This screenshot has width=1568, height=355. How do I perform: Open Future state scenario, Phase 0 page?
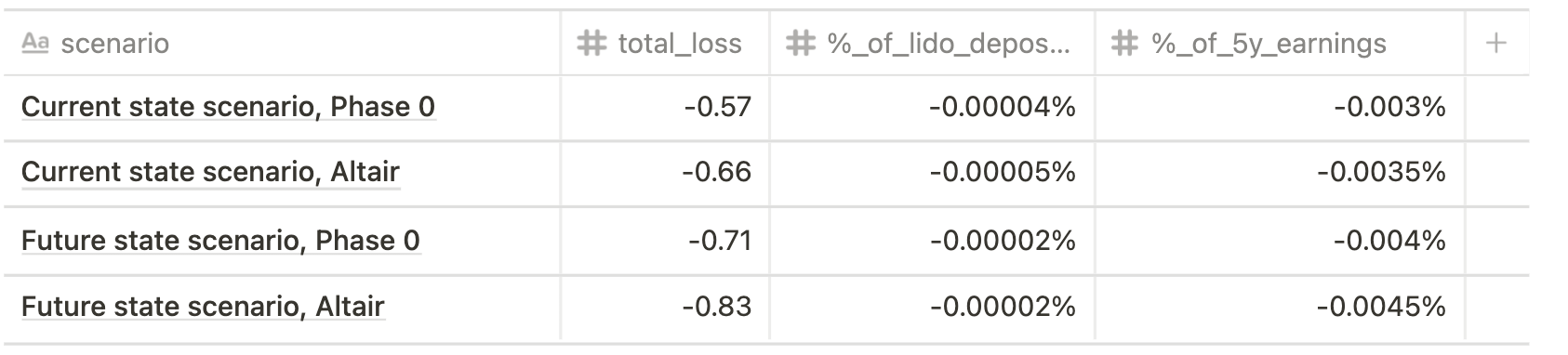220,241
